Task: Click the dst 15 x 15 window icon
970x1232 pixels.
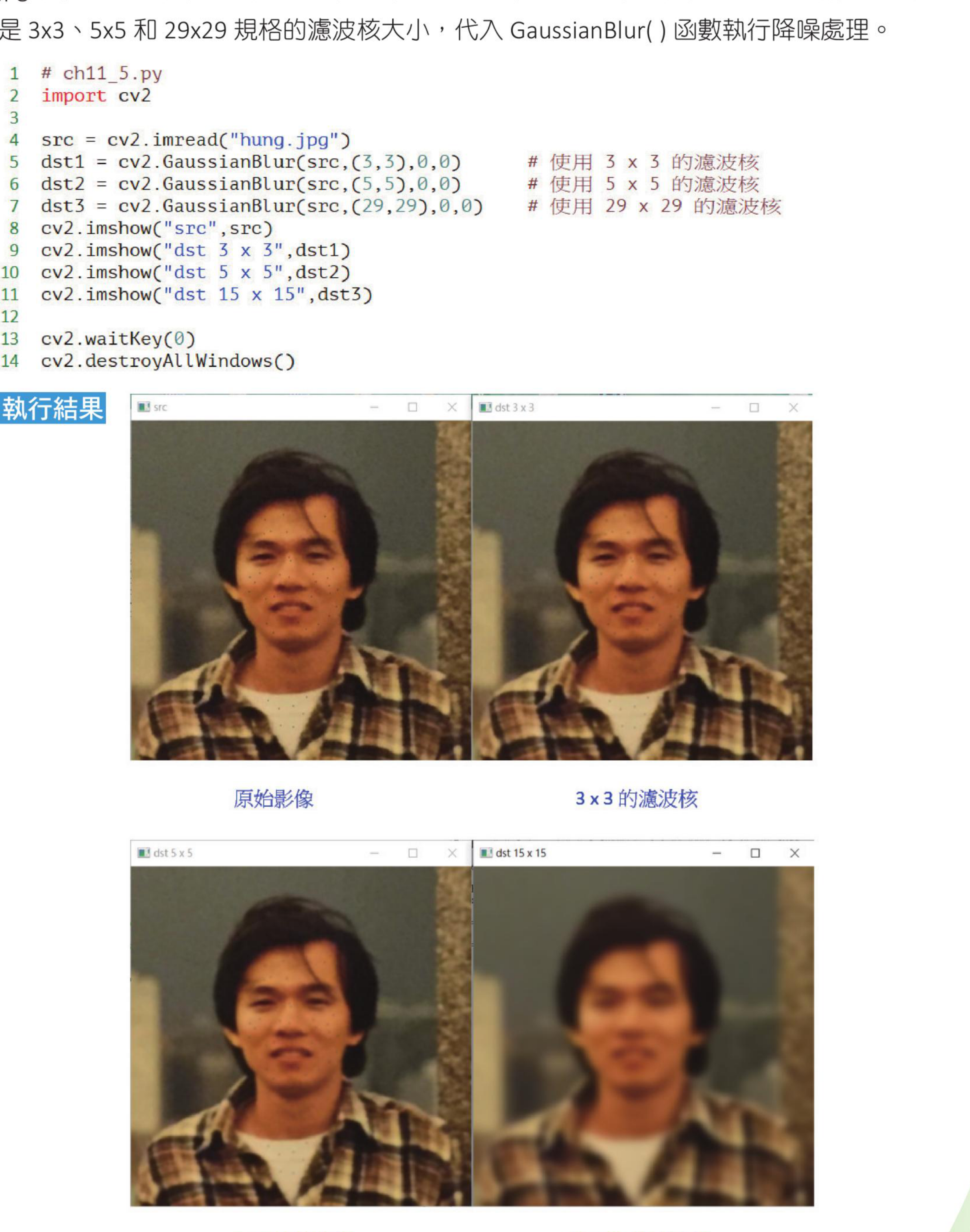Action: pyautogui.click(x=486, y=853)
